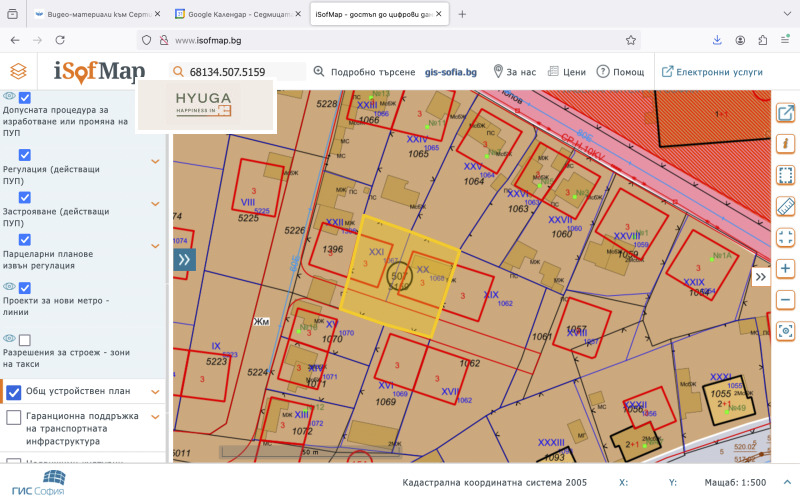Uncheck Общ устройствен план checkbox
The image size is (800, 500).
tap(14, 392)
